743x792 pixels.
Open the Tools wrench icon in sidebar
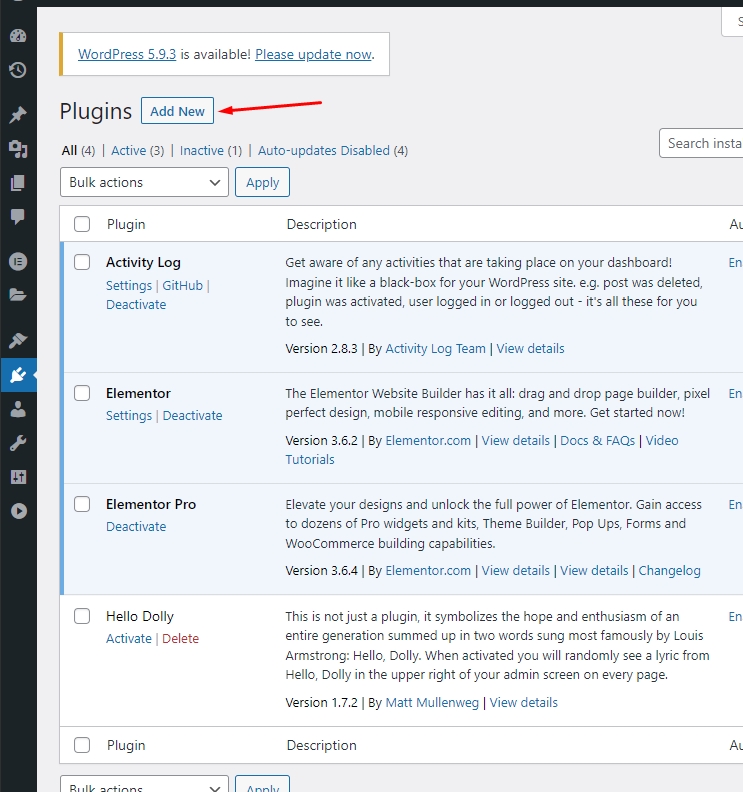point(18,443)
